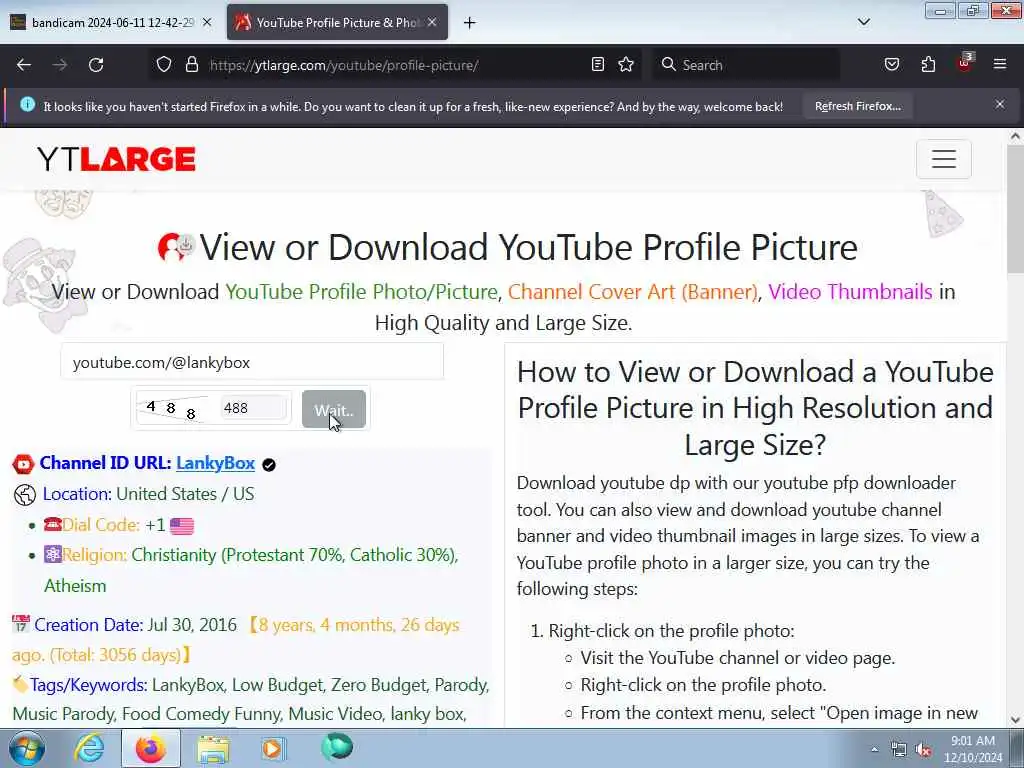This screenshot has width=1024, height=768.
Task: Open Windows Media Player taskbar icon
Action: point(273,748)
